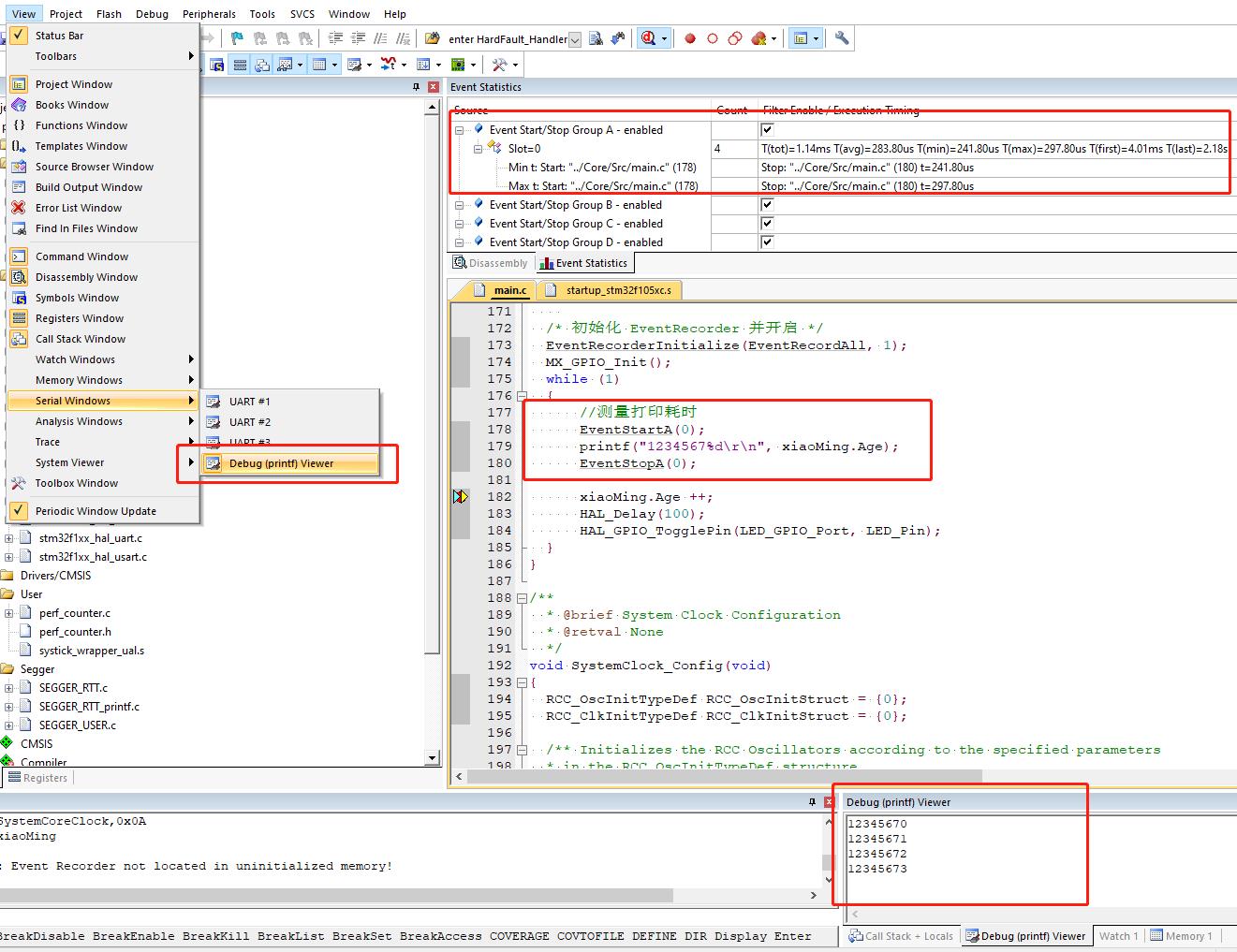Switch to Call Stack + Locals tab
Viewport: 1237px width, 952px height.
(x=900, y=936)
